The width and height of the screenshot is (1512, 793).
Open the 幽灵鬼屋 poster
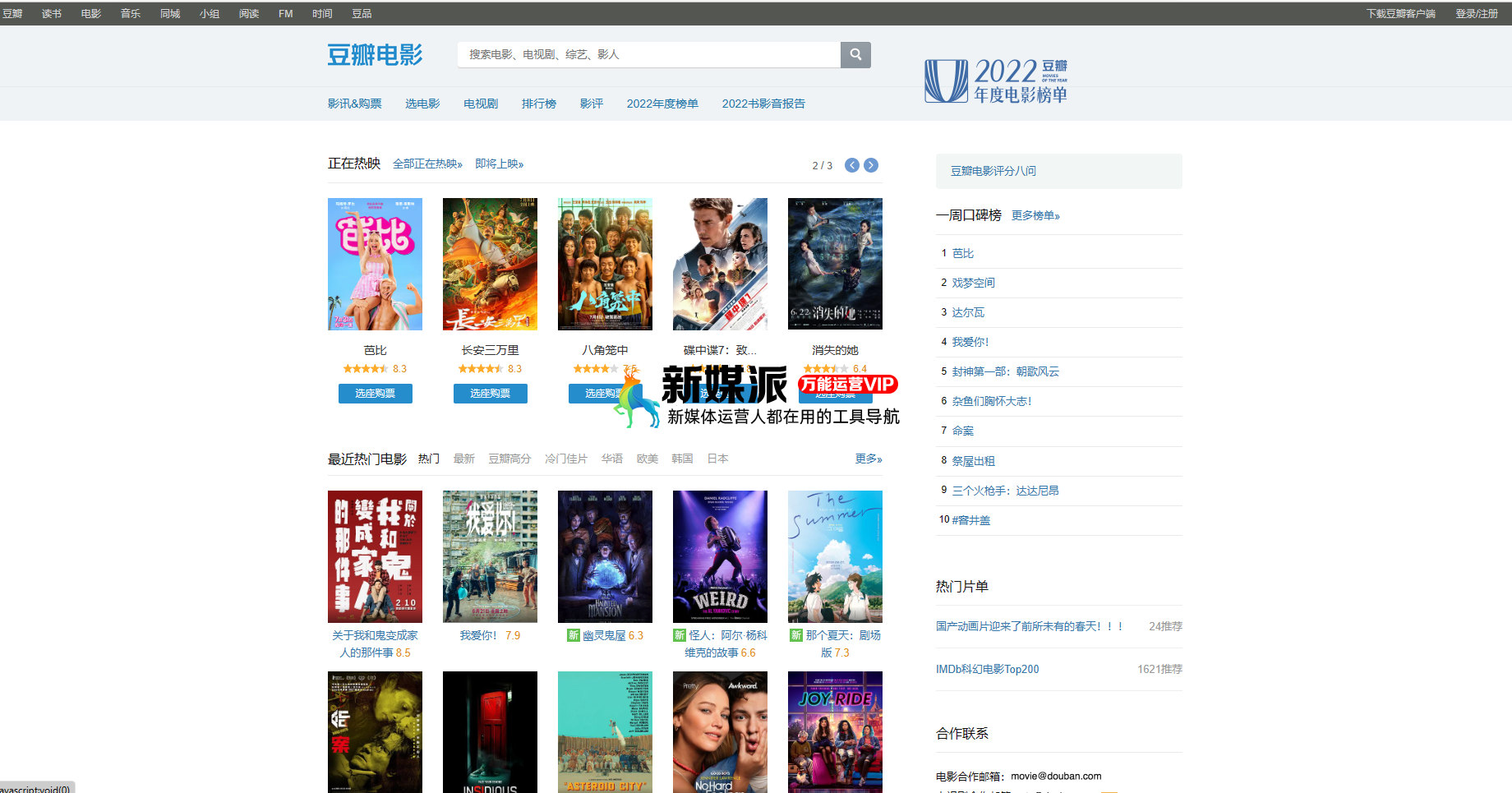pyautogui.click(x=605, y=556)
